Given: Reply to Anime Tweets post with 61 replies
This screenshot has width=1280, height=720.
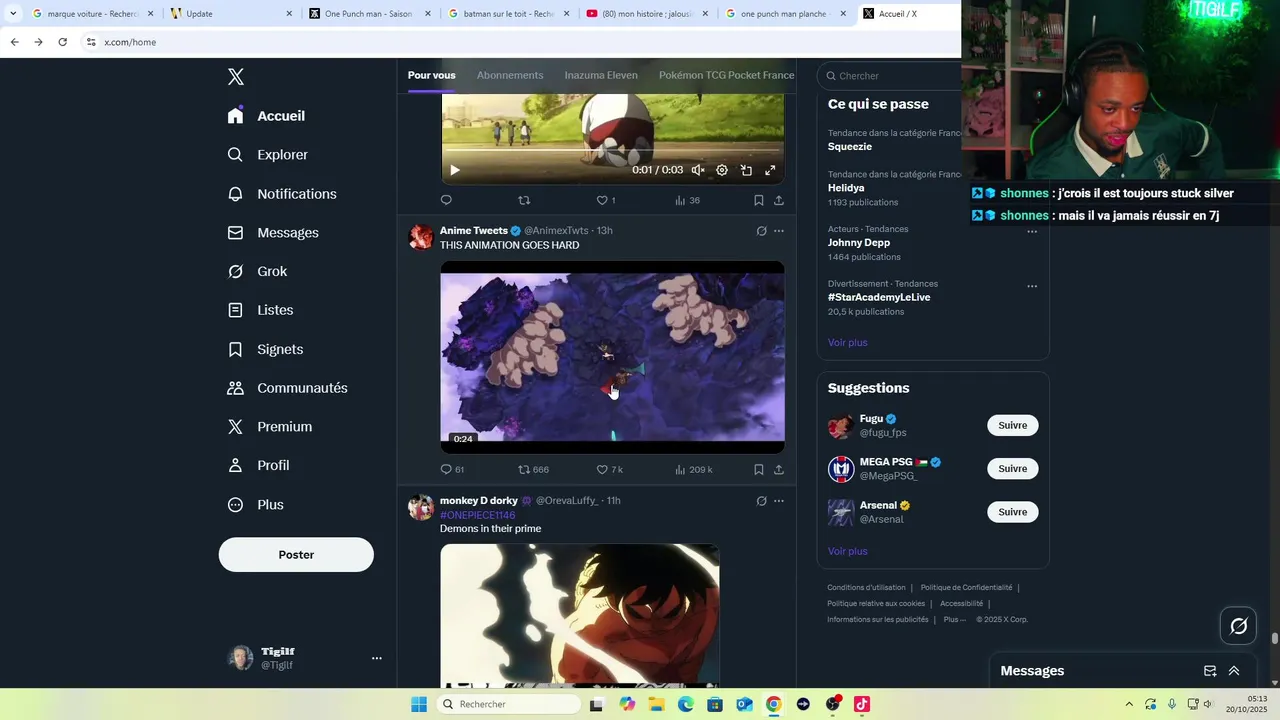Looking at the screenshot, I should tap(452, 469).
